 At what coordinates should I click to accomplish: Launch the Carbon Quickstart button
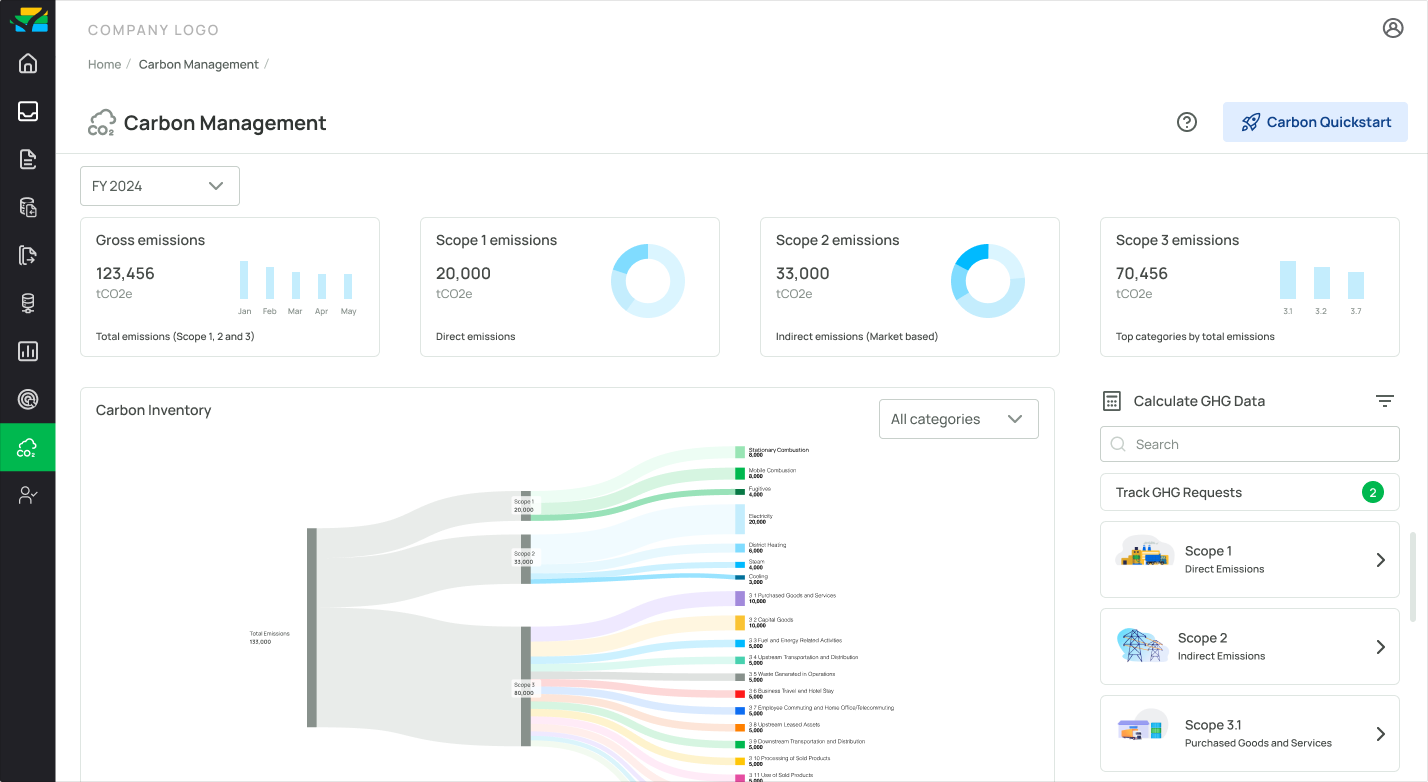[x=1315, y=122]
